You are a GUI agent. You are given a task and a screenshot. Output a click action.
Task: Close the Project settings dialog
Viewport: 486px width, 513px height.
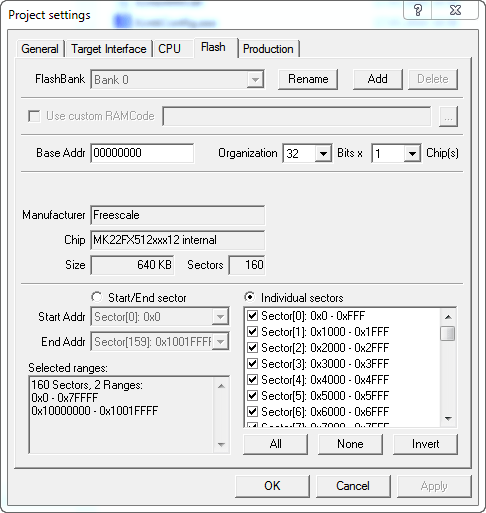(455, 10)
